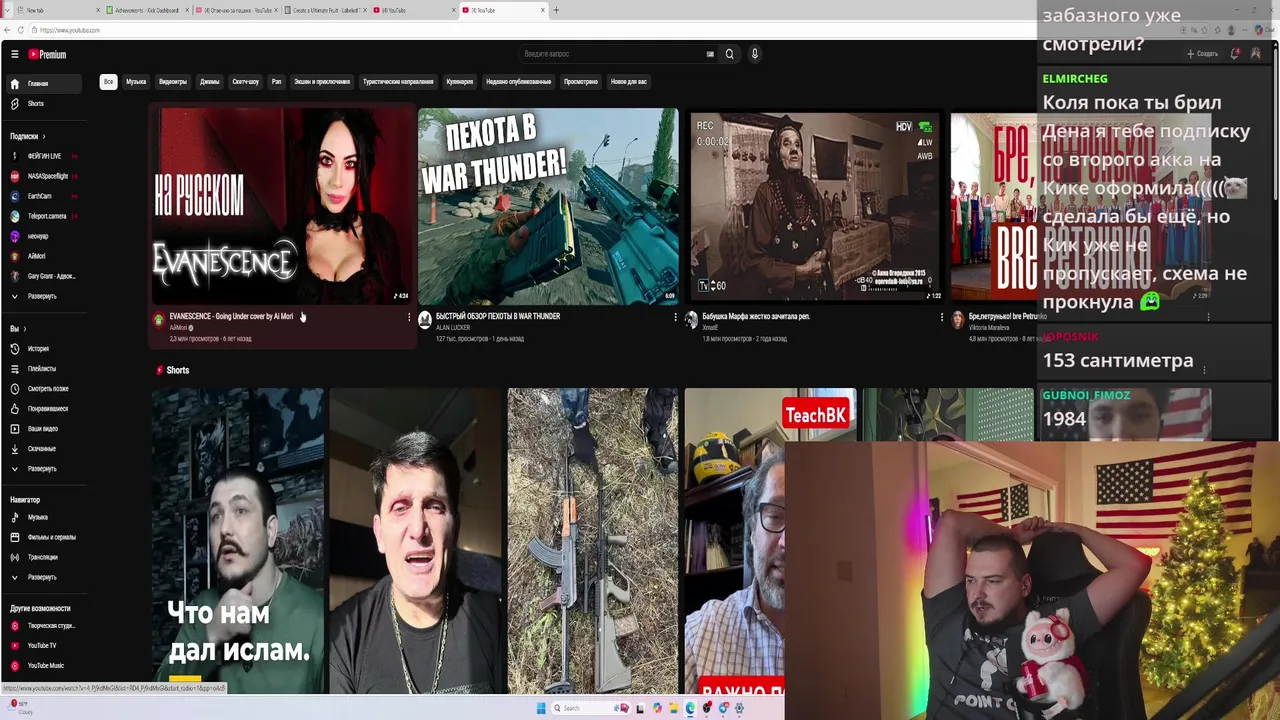Expand the Вы section chevron
Image resolution: width=1280 pixels, height=720 pixels.
pos(25,329)
